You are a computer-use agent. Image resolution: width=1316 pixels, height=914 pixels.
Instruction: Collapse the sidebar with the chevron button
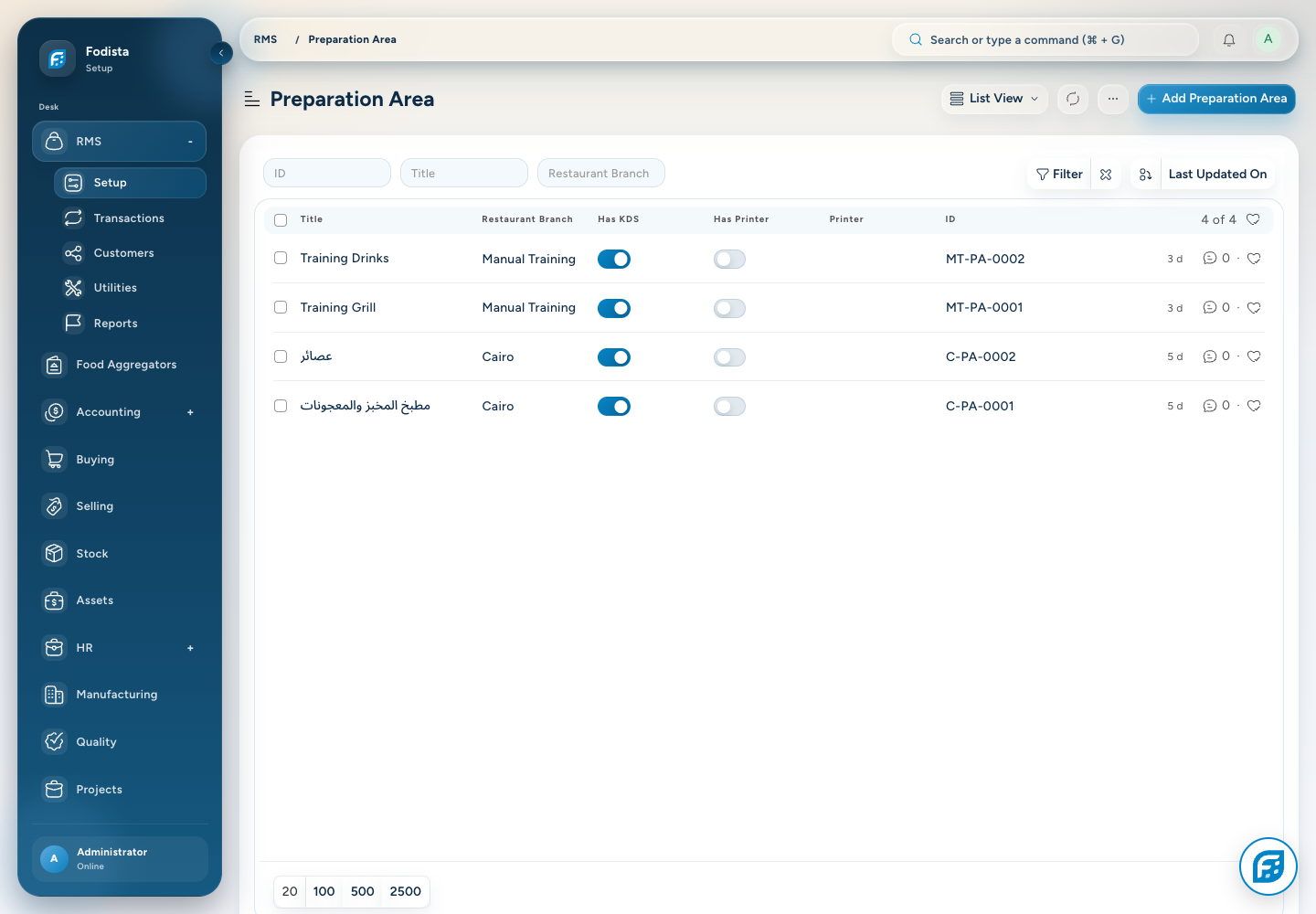click(221, 53)
